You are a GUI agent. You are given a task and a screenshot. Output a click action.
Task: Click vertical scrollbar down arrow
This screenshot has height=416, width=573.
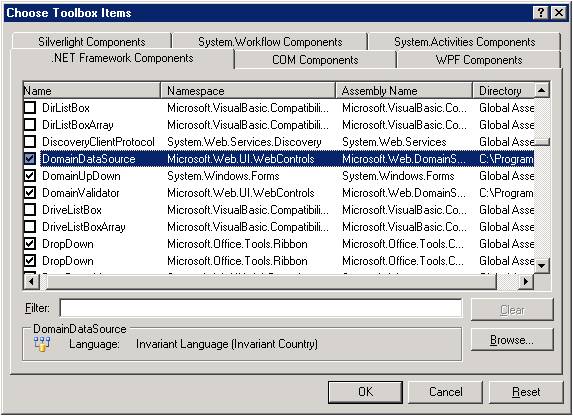click(x=542, y=265)
